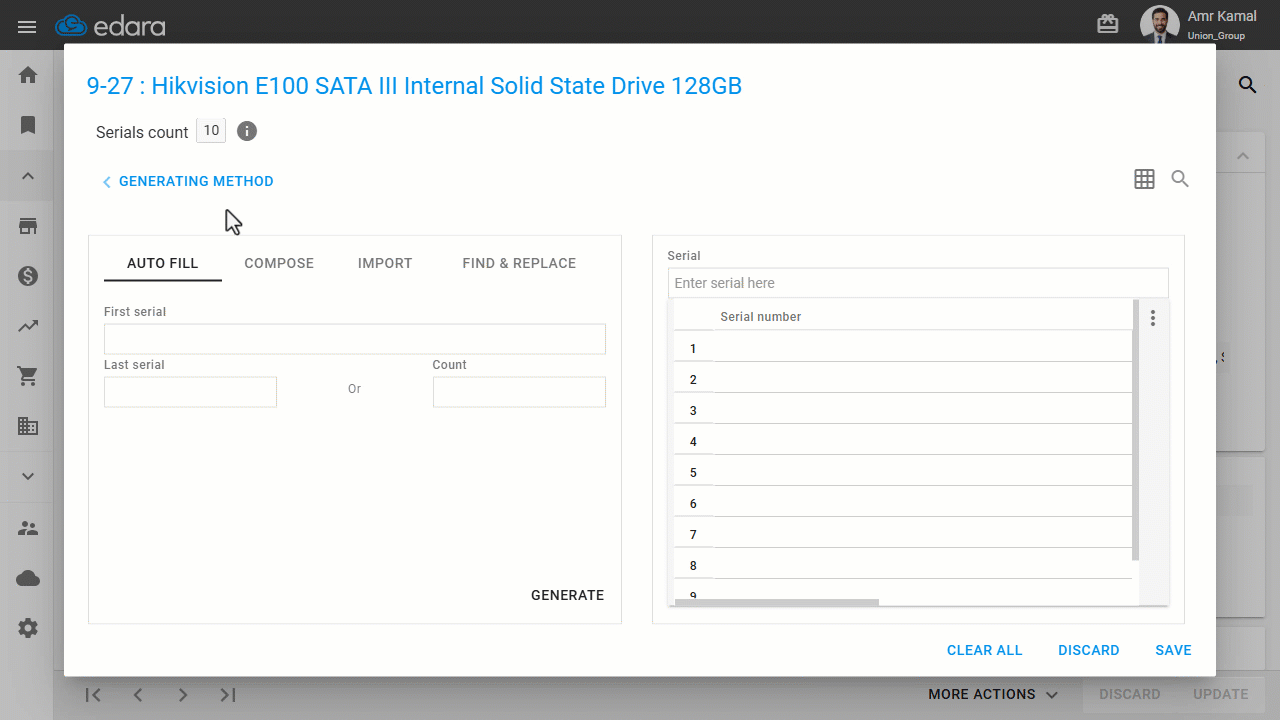Select the Auto Fill tab
The width and height of the screenshot is (1280, 720).
163,263
